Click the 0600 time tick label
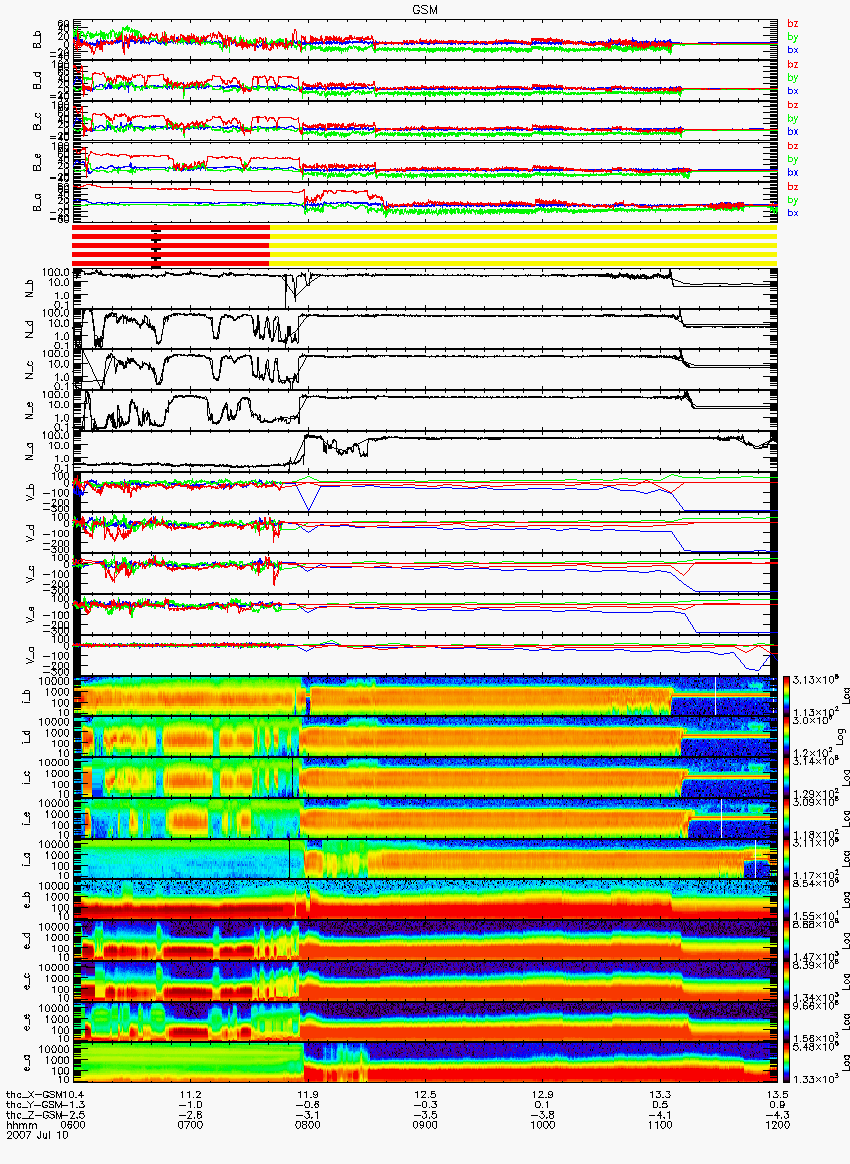Image resolution: width=850 pixels, height=1164 pixels. click(73, 1125)
